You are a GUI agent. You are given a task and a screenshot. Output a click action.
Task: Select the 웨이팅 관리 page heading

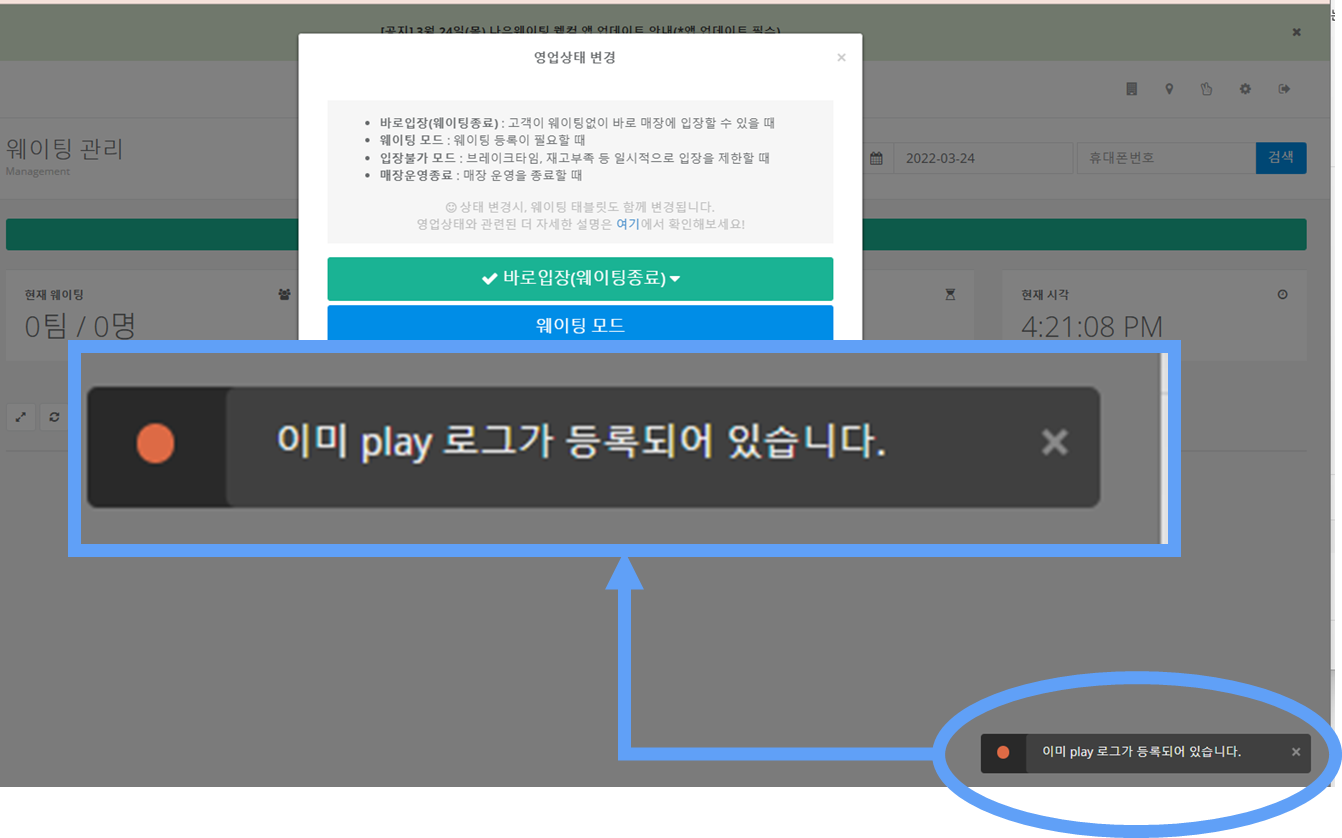(64, 149)
